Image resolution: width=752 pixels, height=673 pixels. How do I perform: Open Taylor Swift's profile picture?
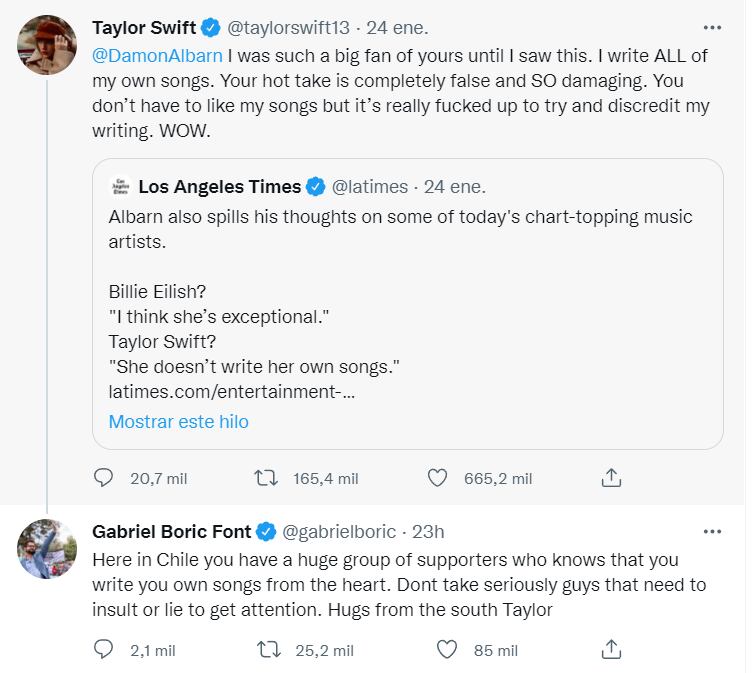(x=47, y=46)
